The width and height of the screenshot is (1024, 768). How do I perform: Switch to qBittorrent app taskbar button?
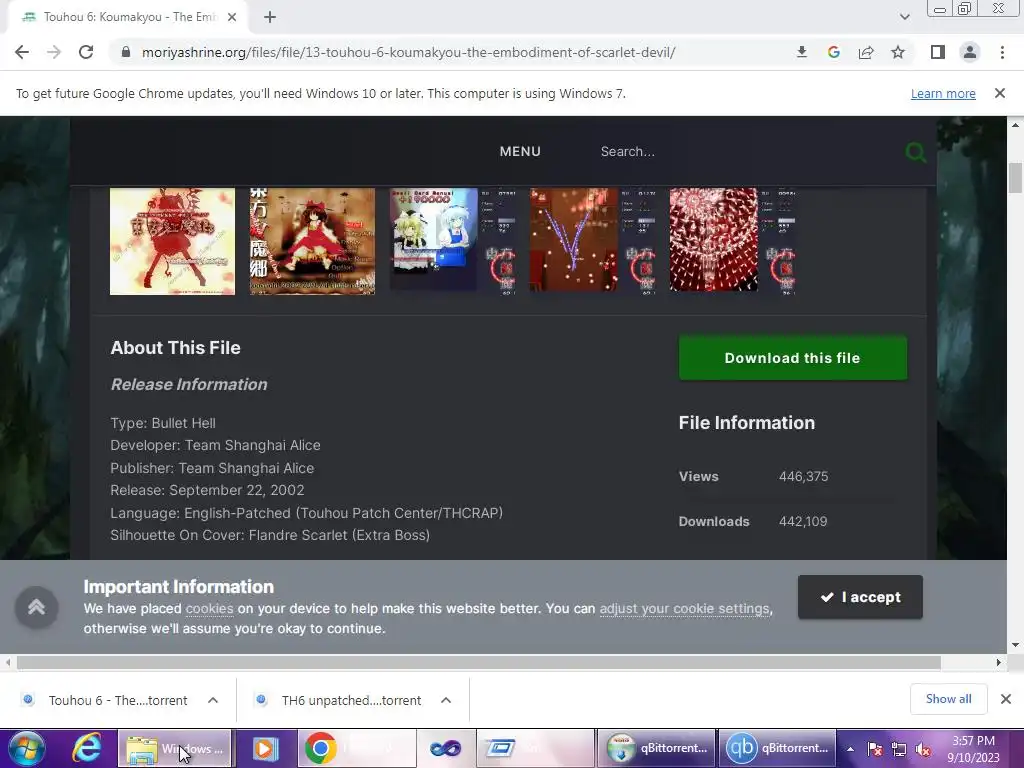click(777, 748)
